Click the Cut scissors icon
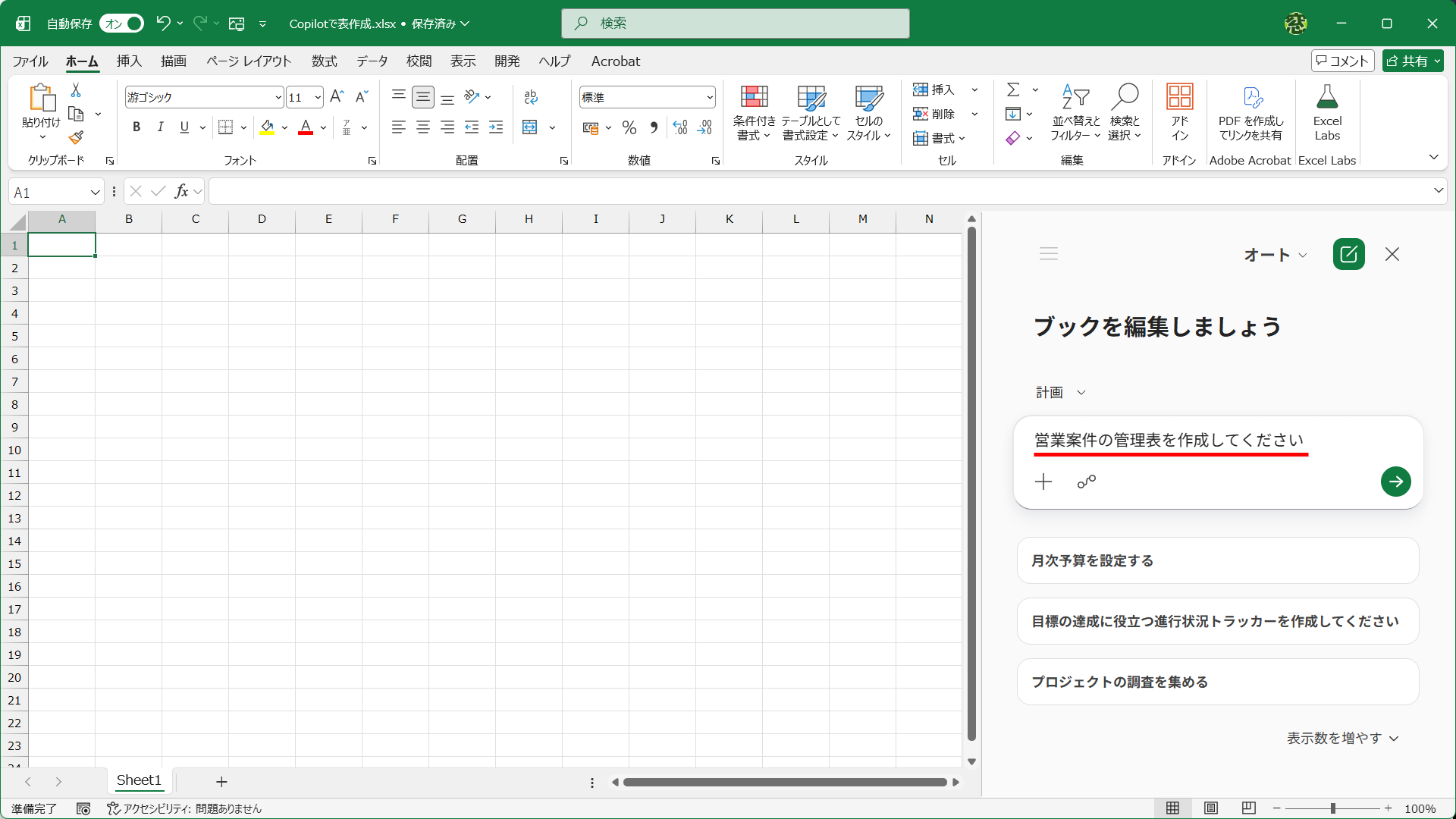 coord(76,90)
